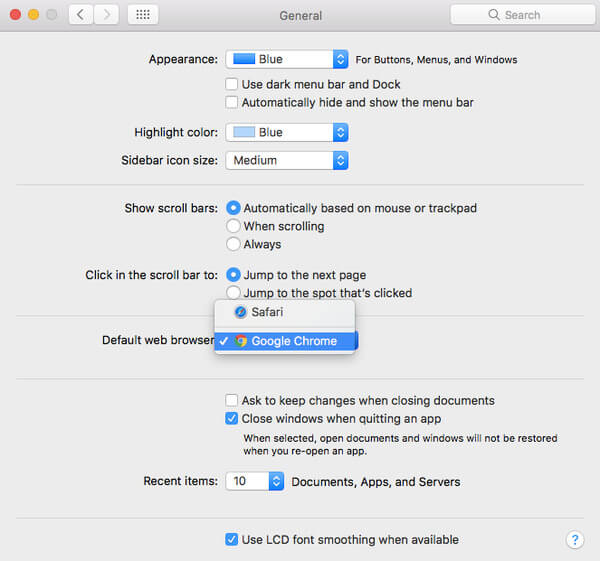Viewport: 600px width, 561px height.
Task: Click the Safari compass icon
Action: click(x=241, y=312)
